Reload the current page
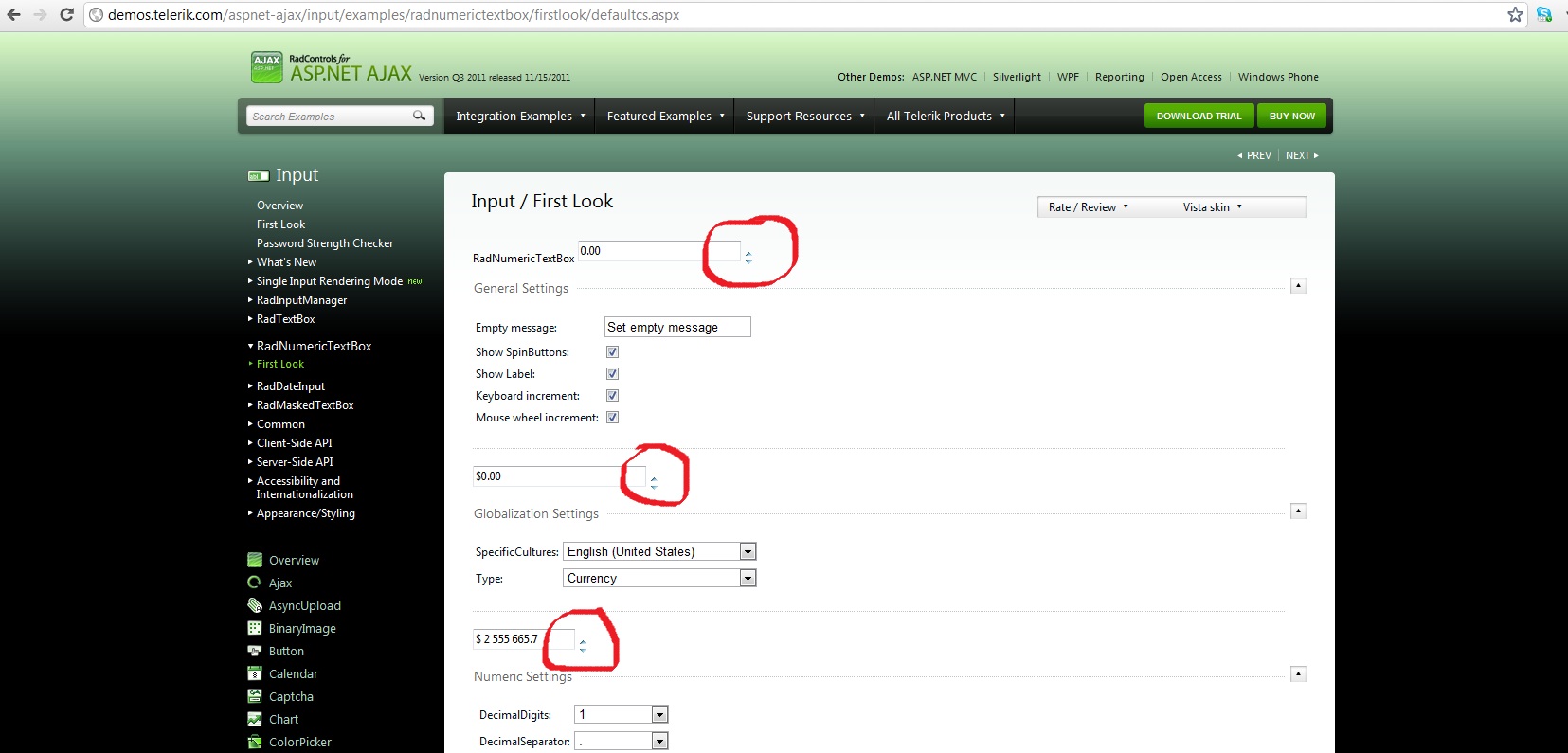The width and height of the screenshot is (1568, 753). click(x=66, y=15)
